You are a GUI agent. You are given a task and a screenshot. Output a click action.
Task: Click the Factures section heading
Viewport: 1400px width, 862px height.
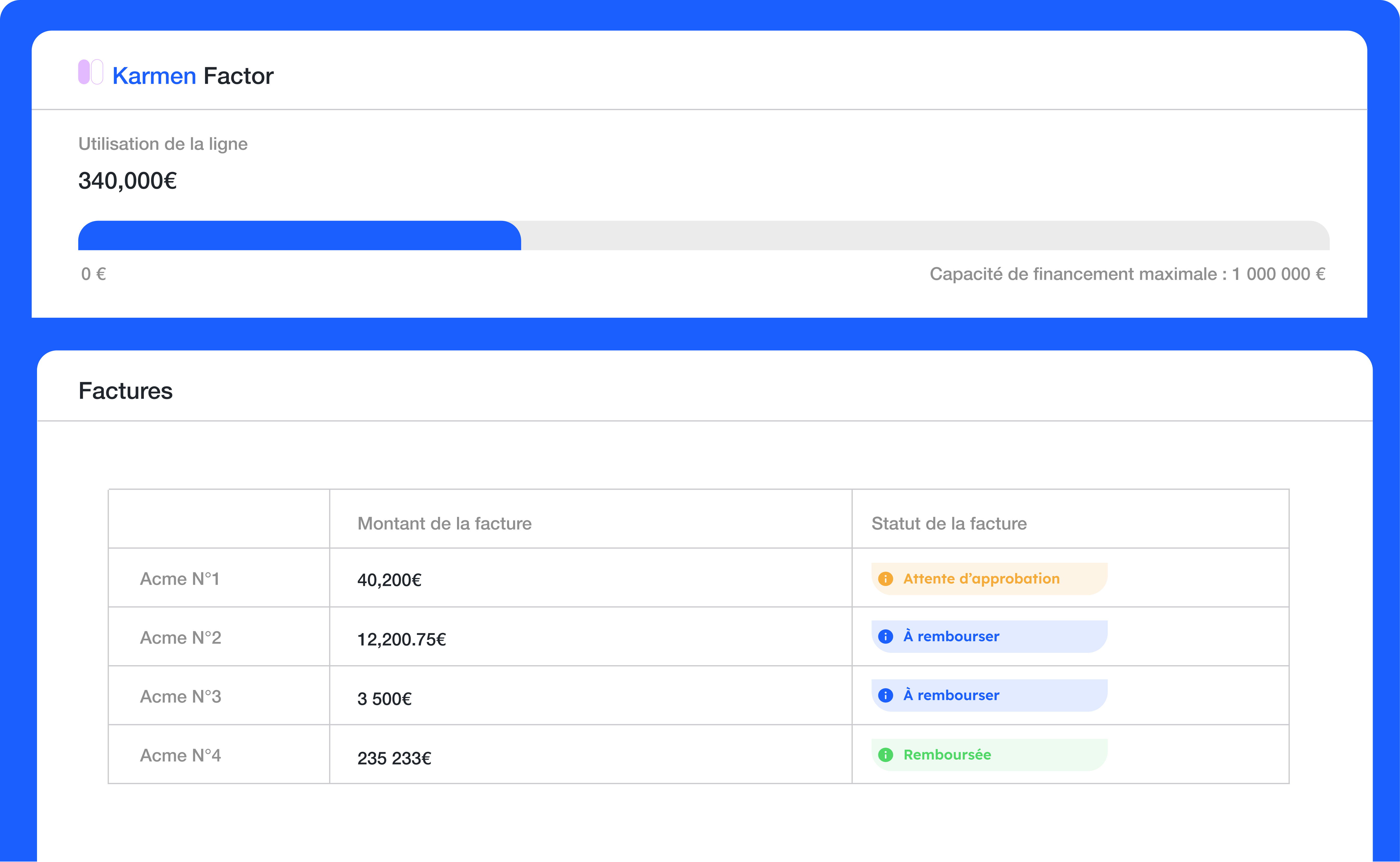pyautogui.click(x=125, y=391)
